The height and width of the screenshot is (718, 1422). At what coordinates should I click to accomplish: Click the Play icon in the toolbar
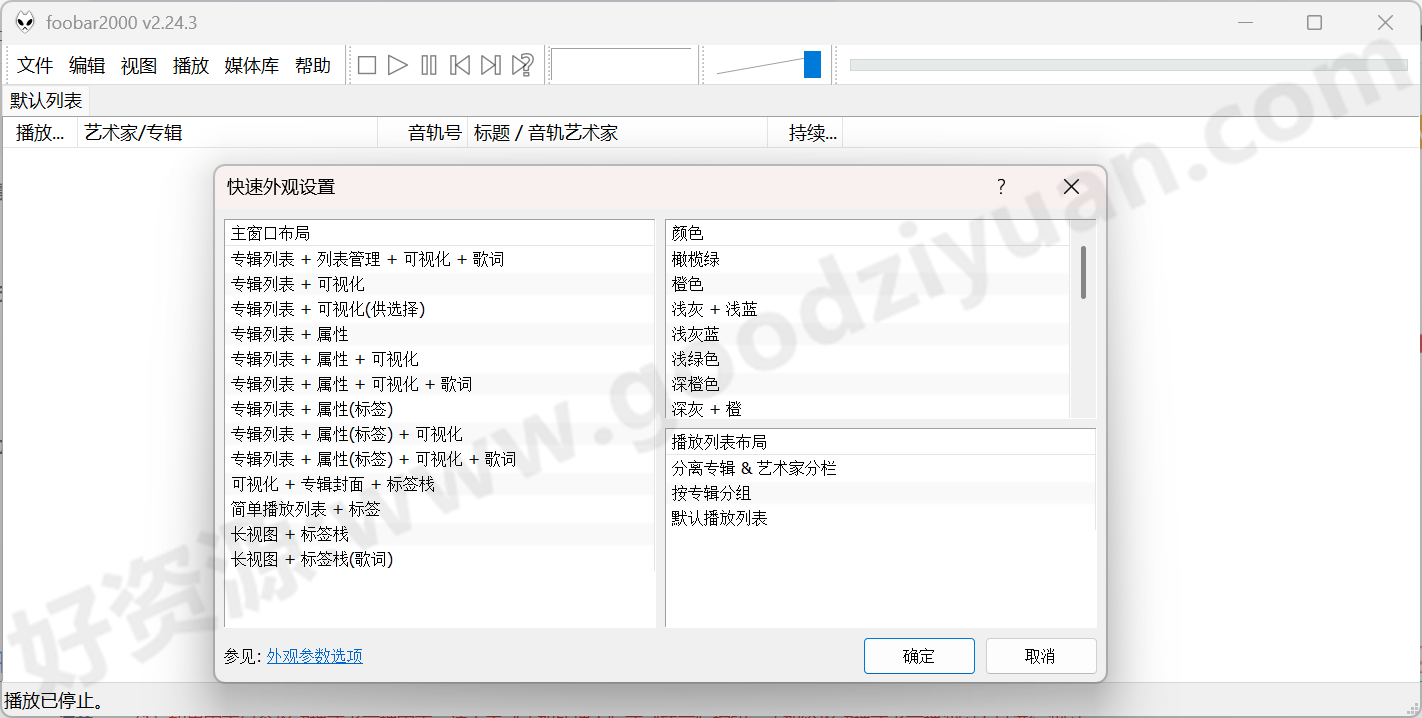pyautogui.click(x=397, y=64)
